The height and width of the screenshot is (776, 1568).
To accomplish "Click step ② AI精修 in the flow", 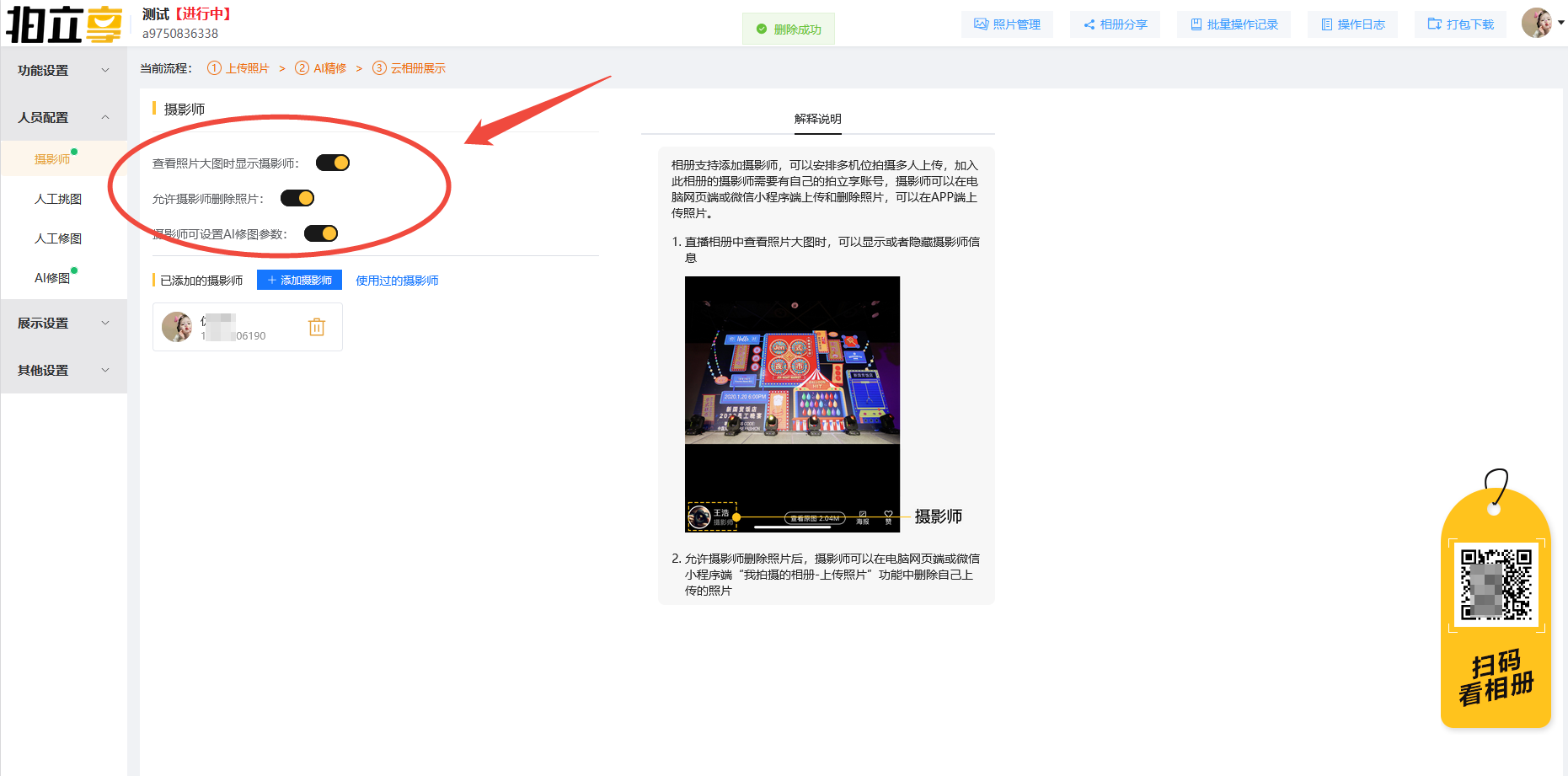I will (x=321, y=67).
